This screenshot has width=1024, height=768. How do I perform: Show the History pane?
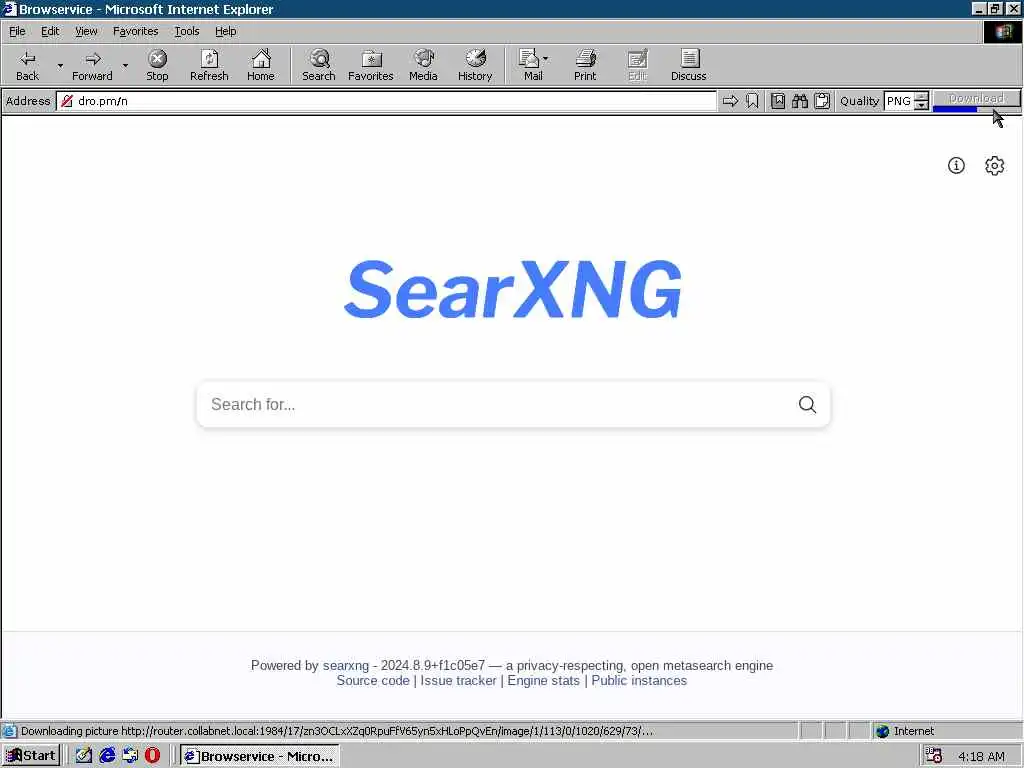(475, 65)
